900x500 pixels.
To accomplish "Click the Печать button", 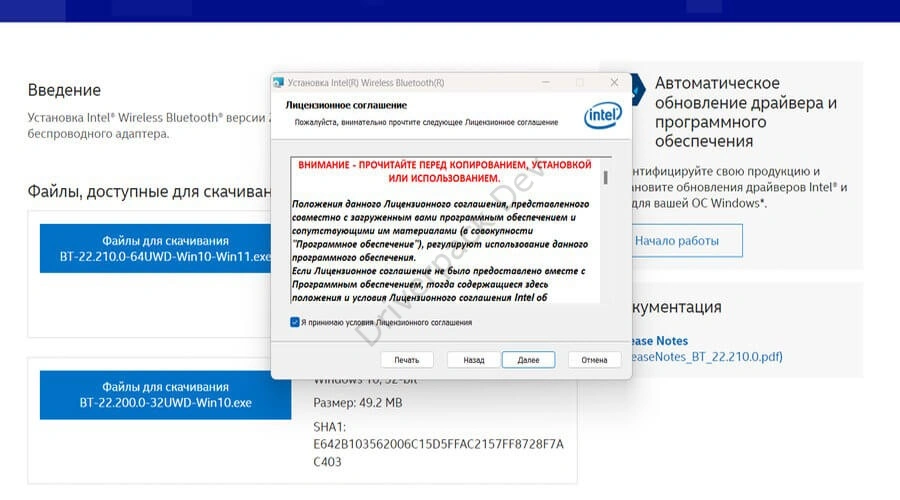I will point(406,360).
